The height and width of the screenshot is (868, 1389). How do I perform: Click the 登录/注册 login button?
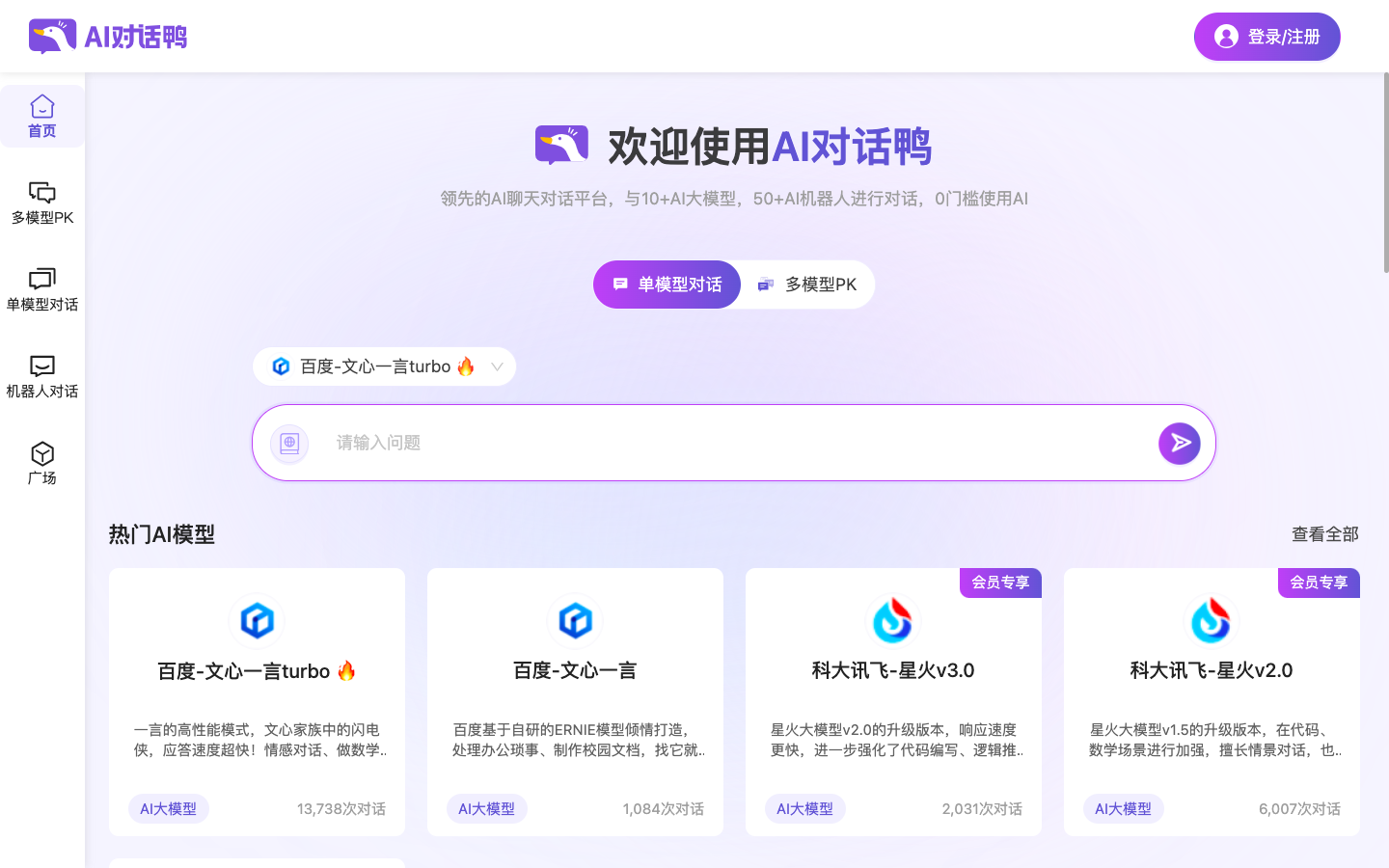(1266, 37)
